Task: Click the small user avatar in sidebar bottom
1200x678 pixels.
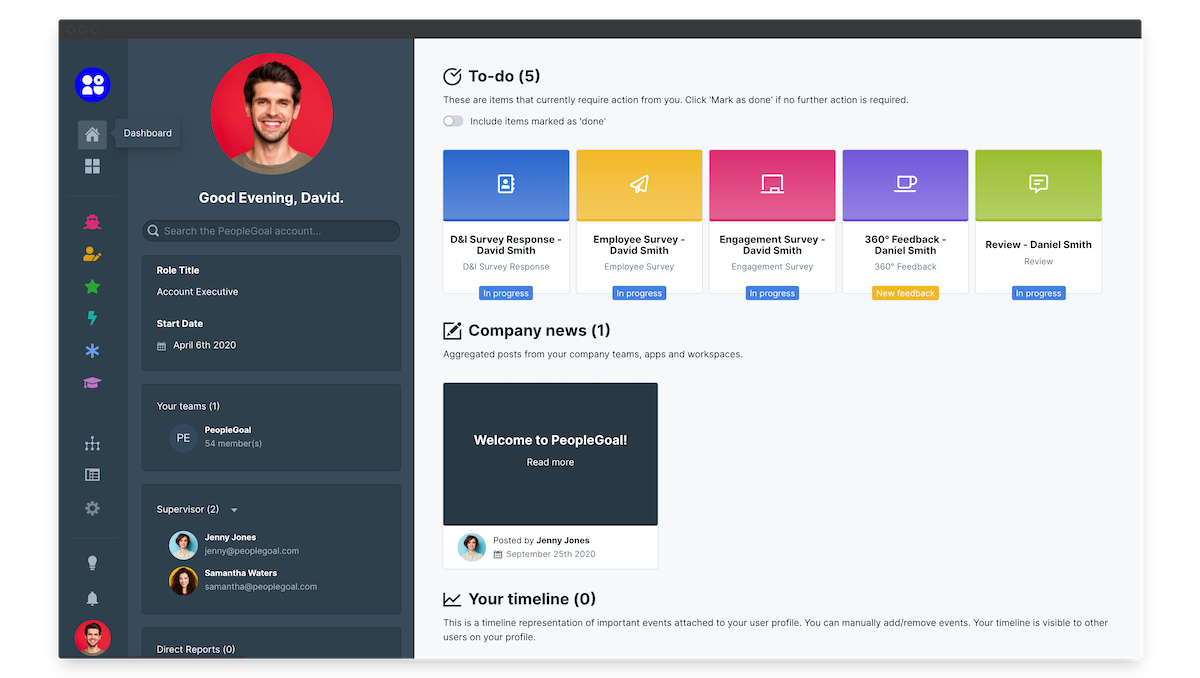Action: point(92,638)
